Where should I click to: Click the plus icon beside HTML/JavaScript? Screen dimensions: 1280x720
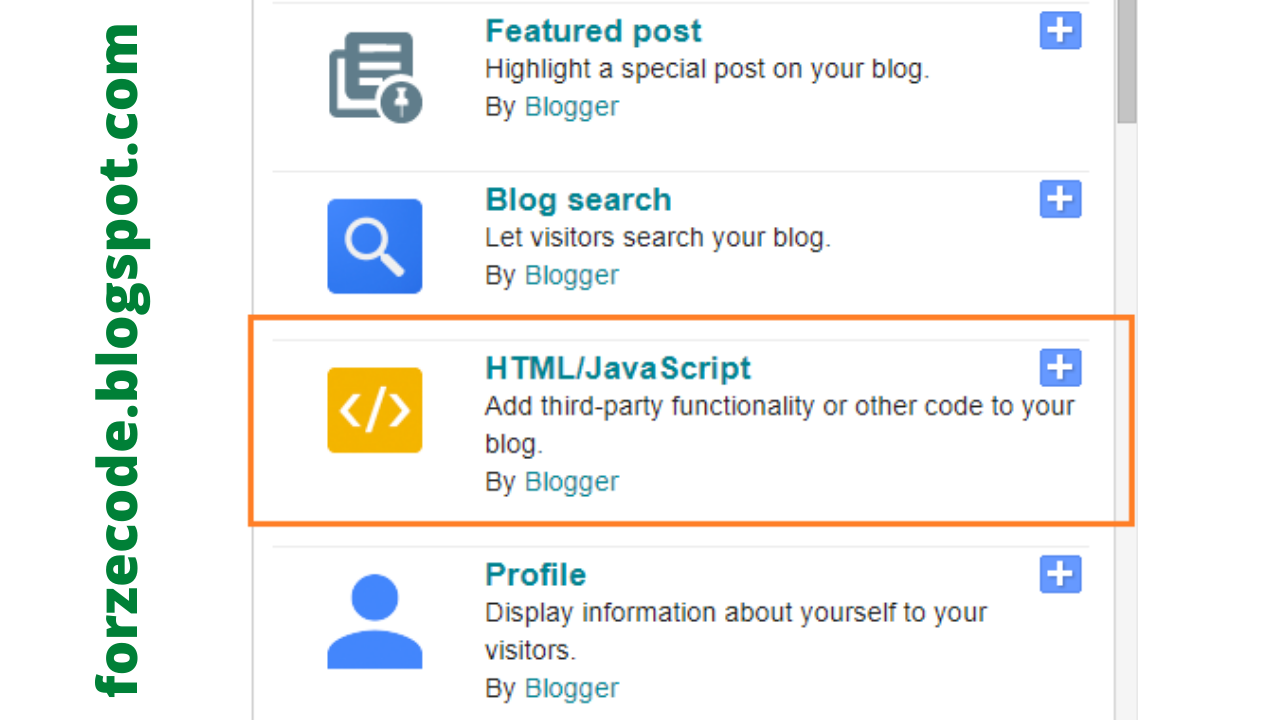click(x=1060, y=367)
